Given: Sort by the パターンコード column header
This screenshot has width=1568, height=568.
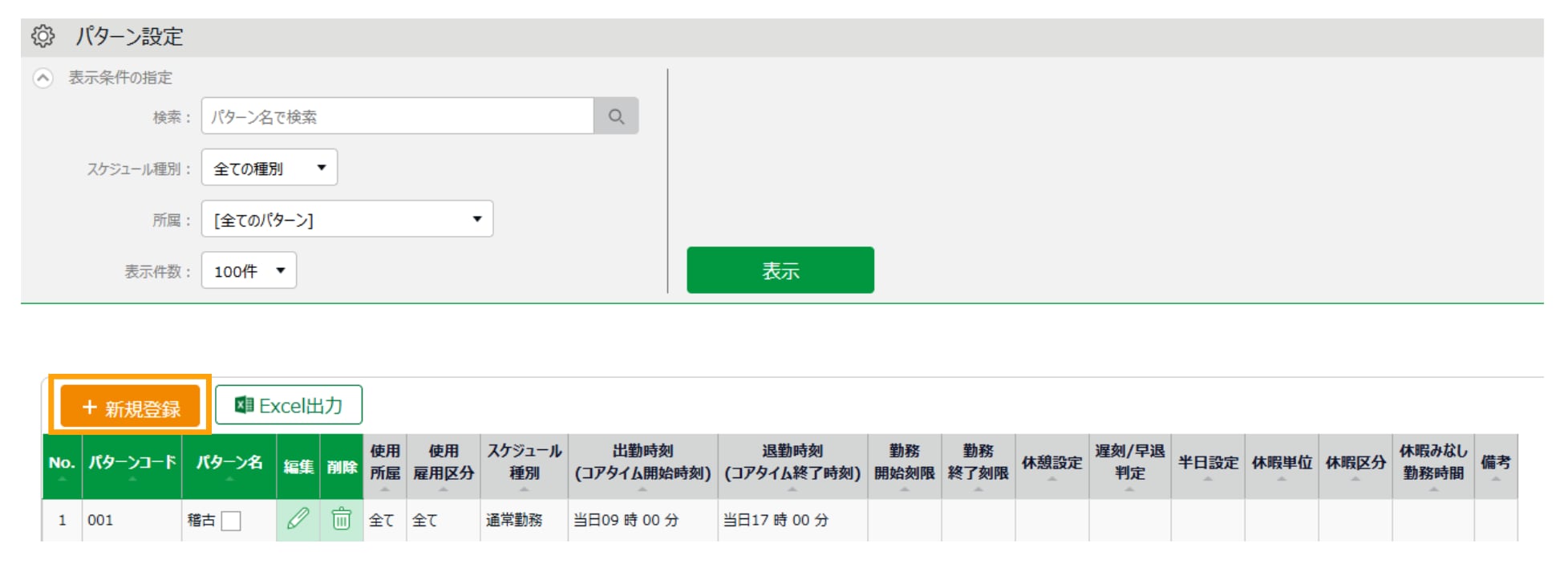Looking at the screenshot, I should coord(132,466).
